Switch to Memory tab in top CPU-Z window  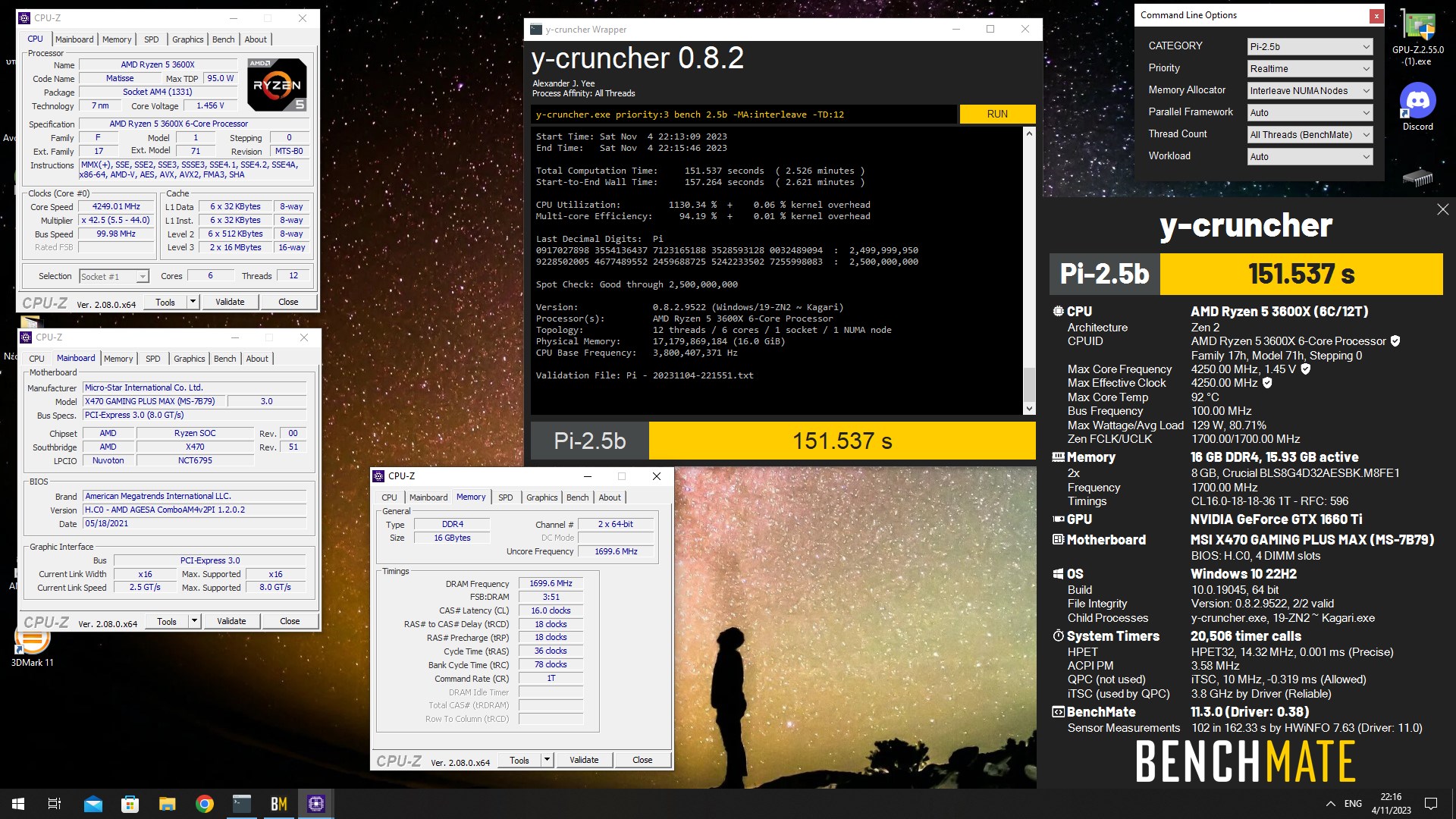tap(117, 39)
